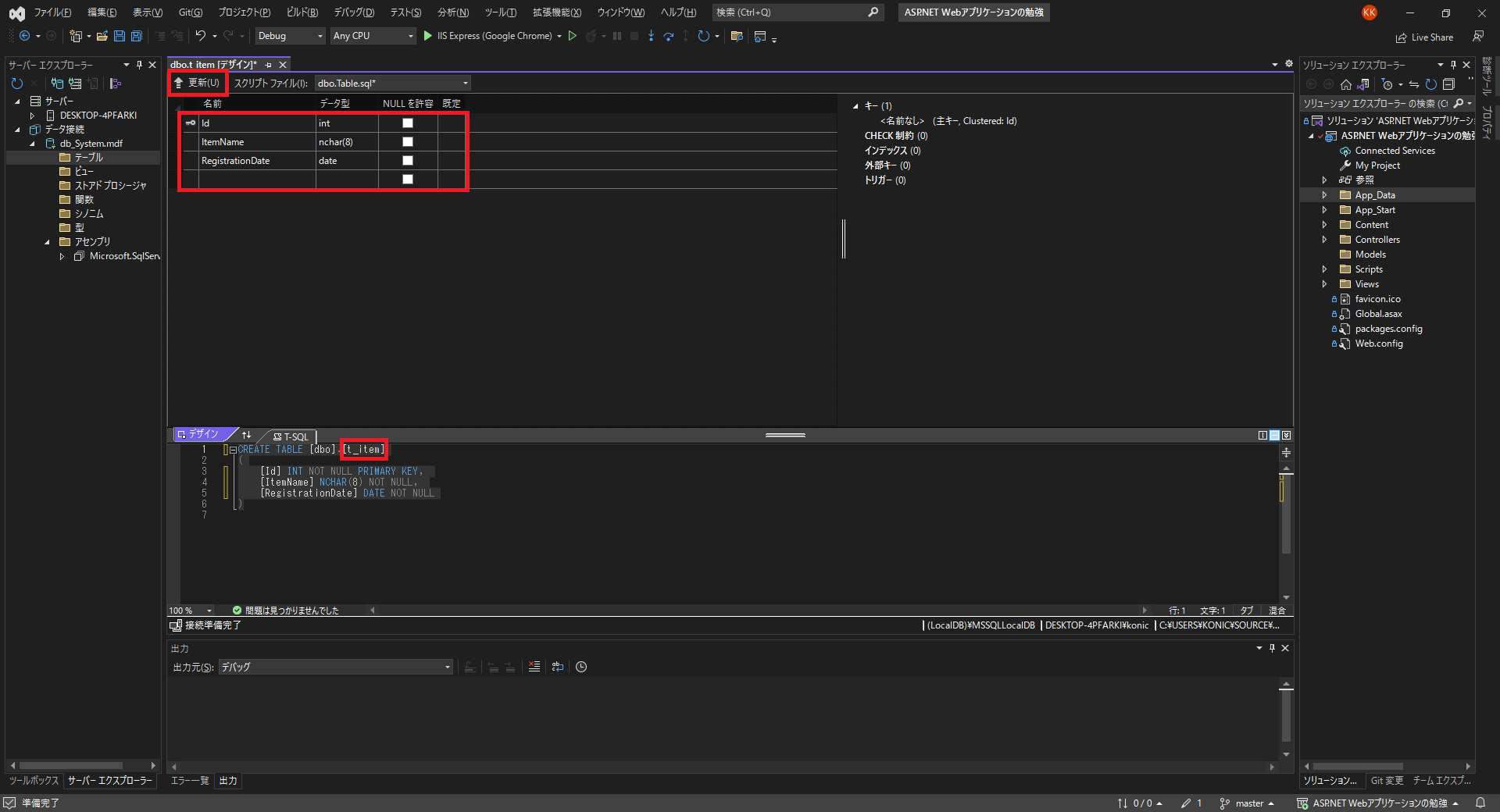
Task: Click the search box (Ctrl+Q)
Action: tap(797, 12)
